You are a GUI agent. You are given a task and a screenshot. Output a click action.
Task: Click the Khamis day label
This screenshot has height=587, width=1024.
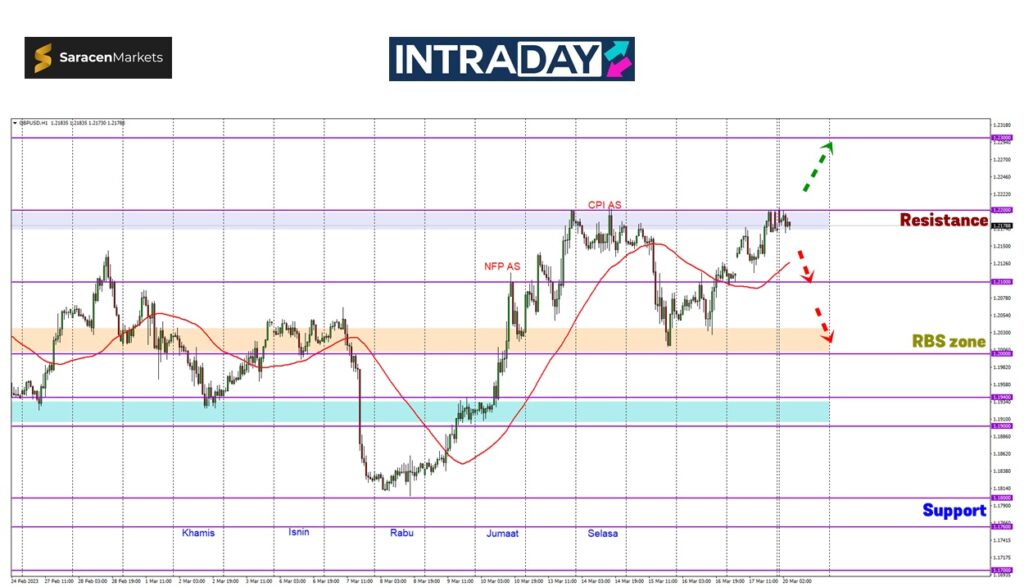(x=198, y=533)
